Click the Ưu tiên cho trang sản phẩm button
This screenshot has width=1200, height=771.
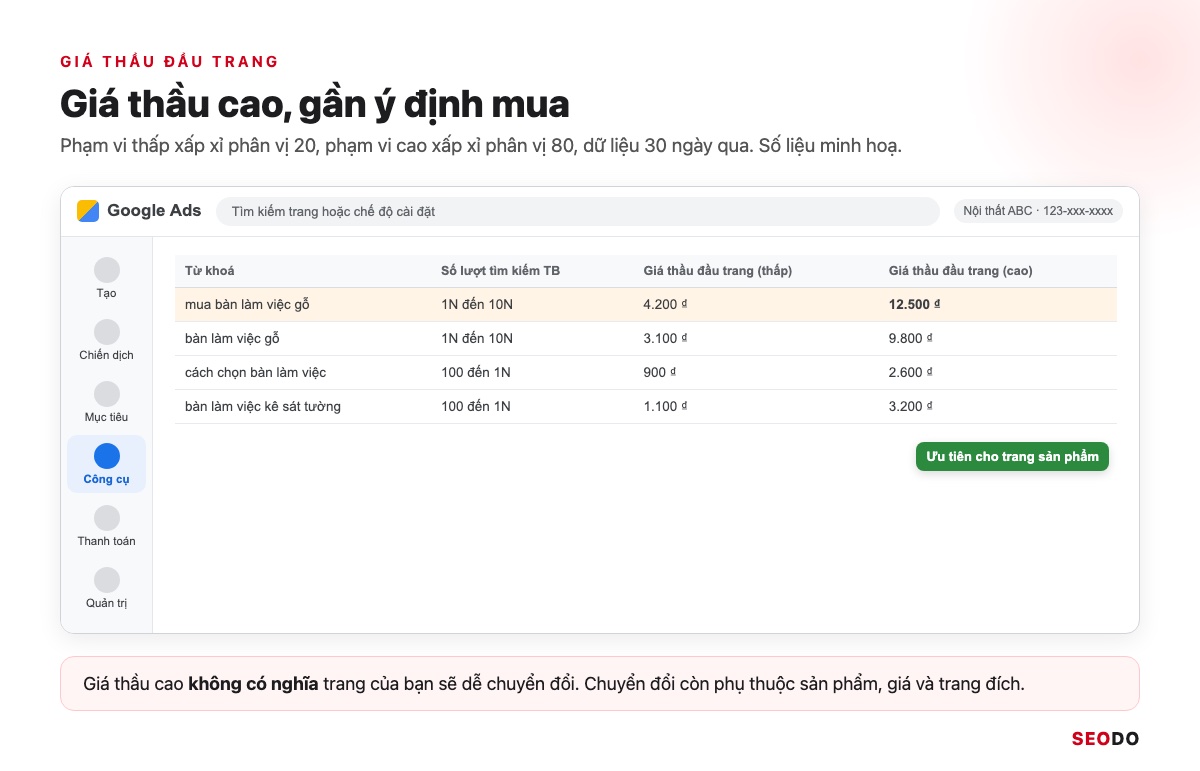1012,456
